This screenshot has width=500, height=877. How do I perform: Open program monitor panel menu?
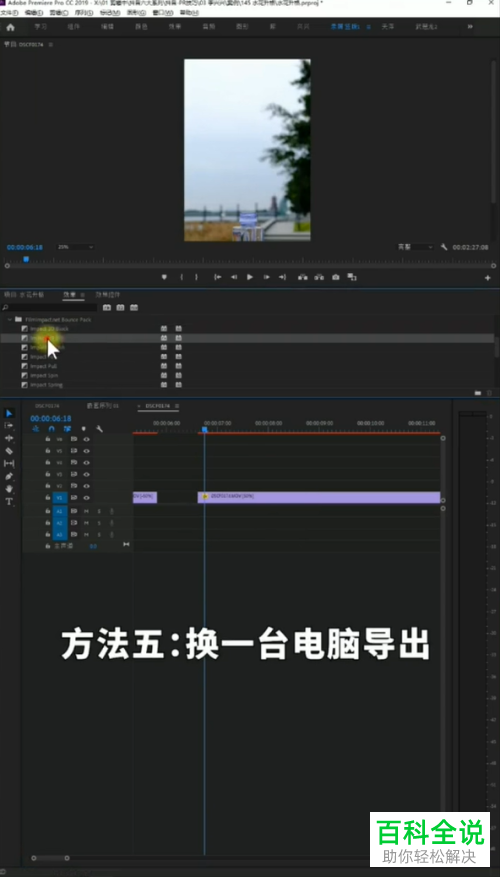pos(50,45)
